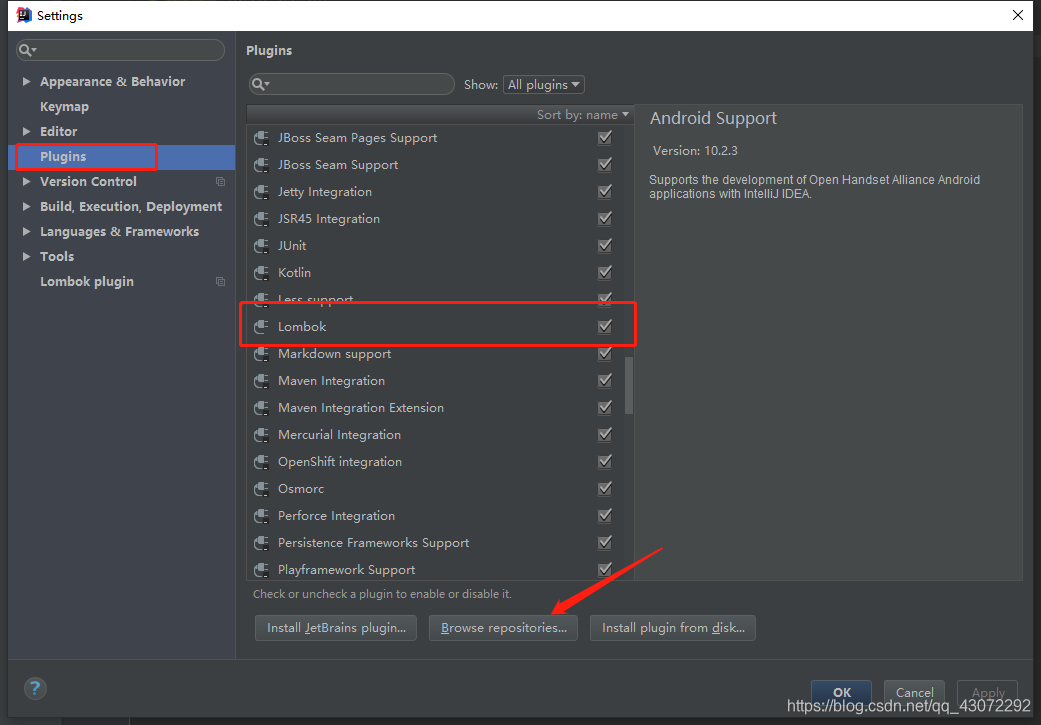The width and height of the screenshot is (1041, 725).
Task: Click the plugin icon beside JUnit
Action: (262, 246)
